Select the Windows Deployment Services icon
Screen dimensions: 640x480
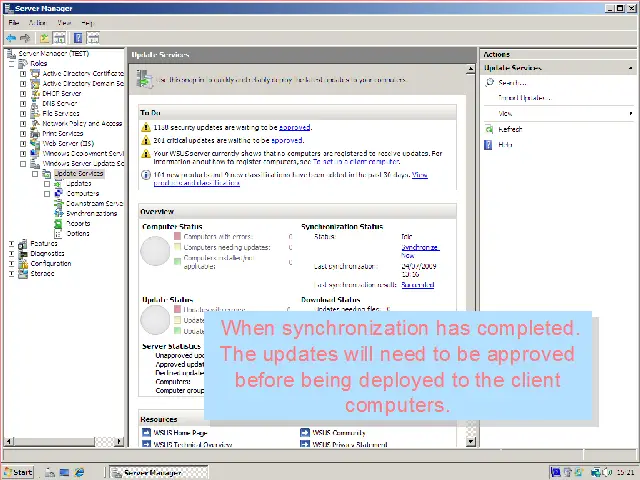(x=35, y=153)
